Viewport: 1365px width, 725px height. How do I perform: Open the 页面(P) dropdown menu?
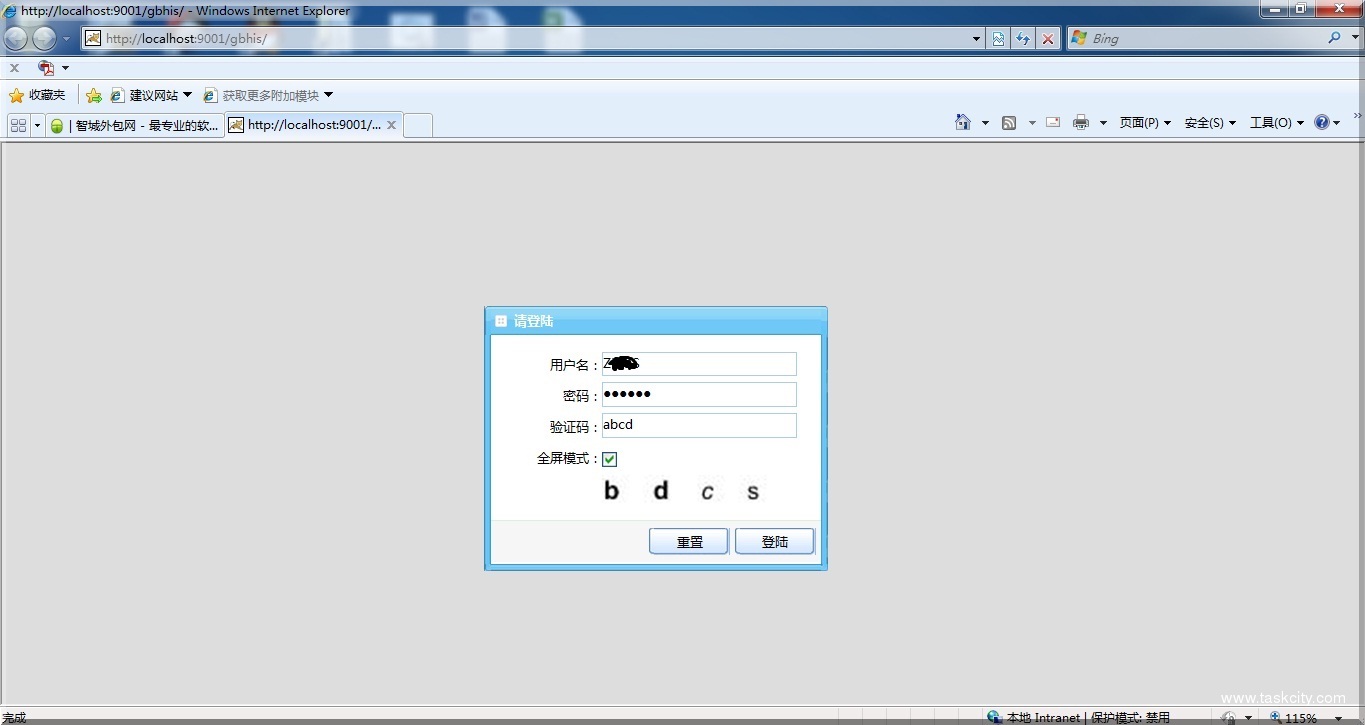click(1144, 123)
